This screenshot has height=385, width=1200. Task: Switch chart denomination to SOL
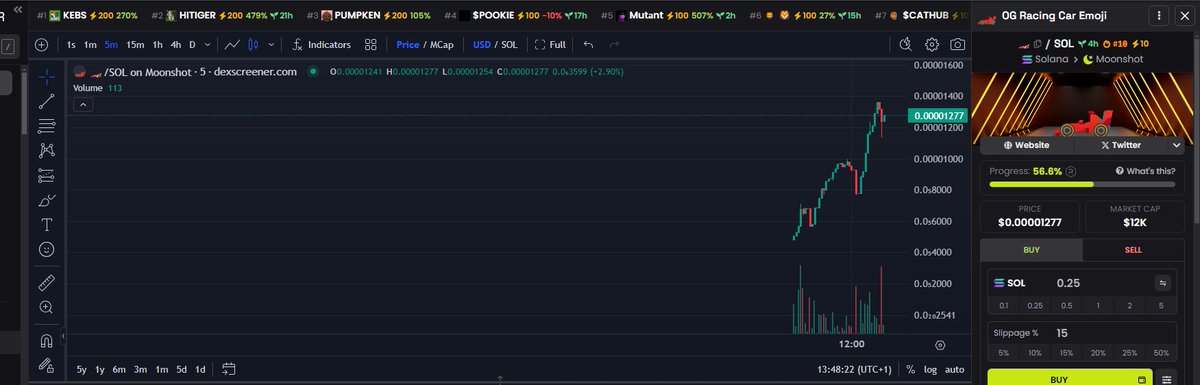(x=510, y=45)
